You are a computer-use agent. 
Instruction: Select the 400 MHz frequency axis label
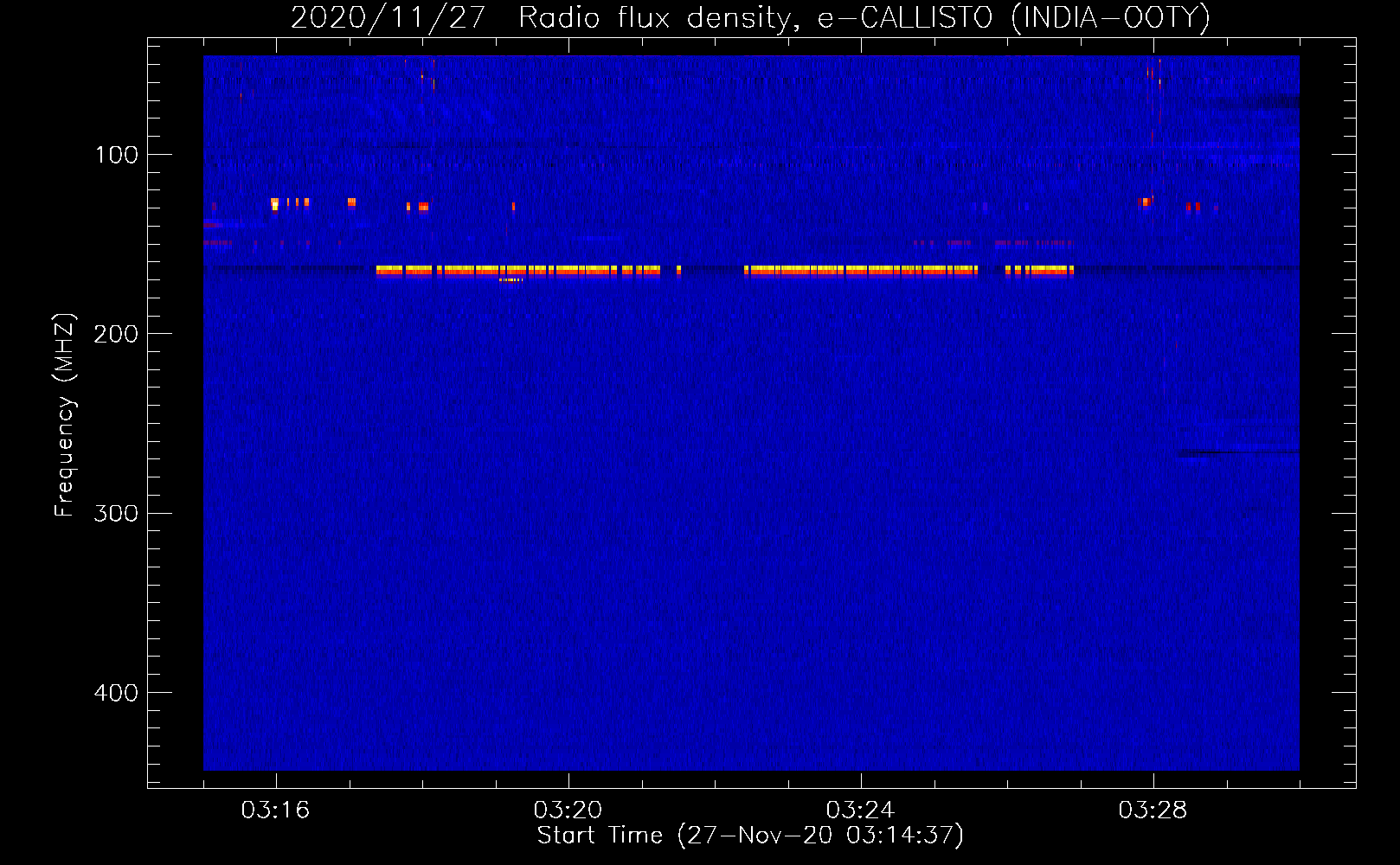pos(116,693)
